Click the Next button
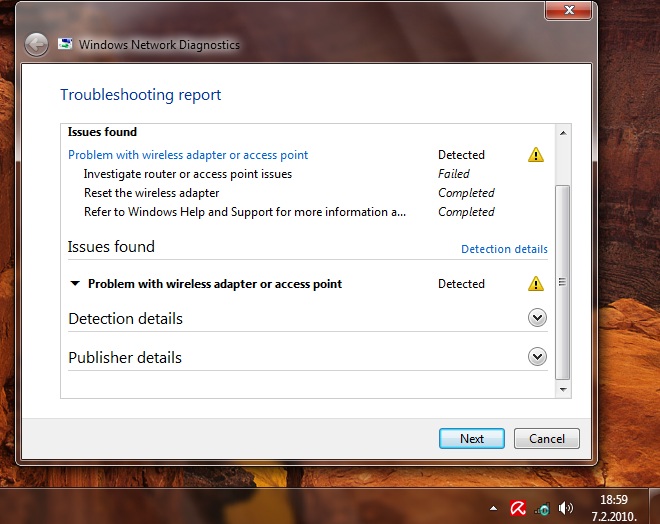Viewport: 660px width, 524px height. point(472,438)
